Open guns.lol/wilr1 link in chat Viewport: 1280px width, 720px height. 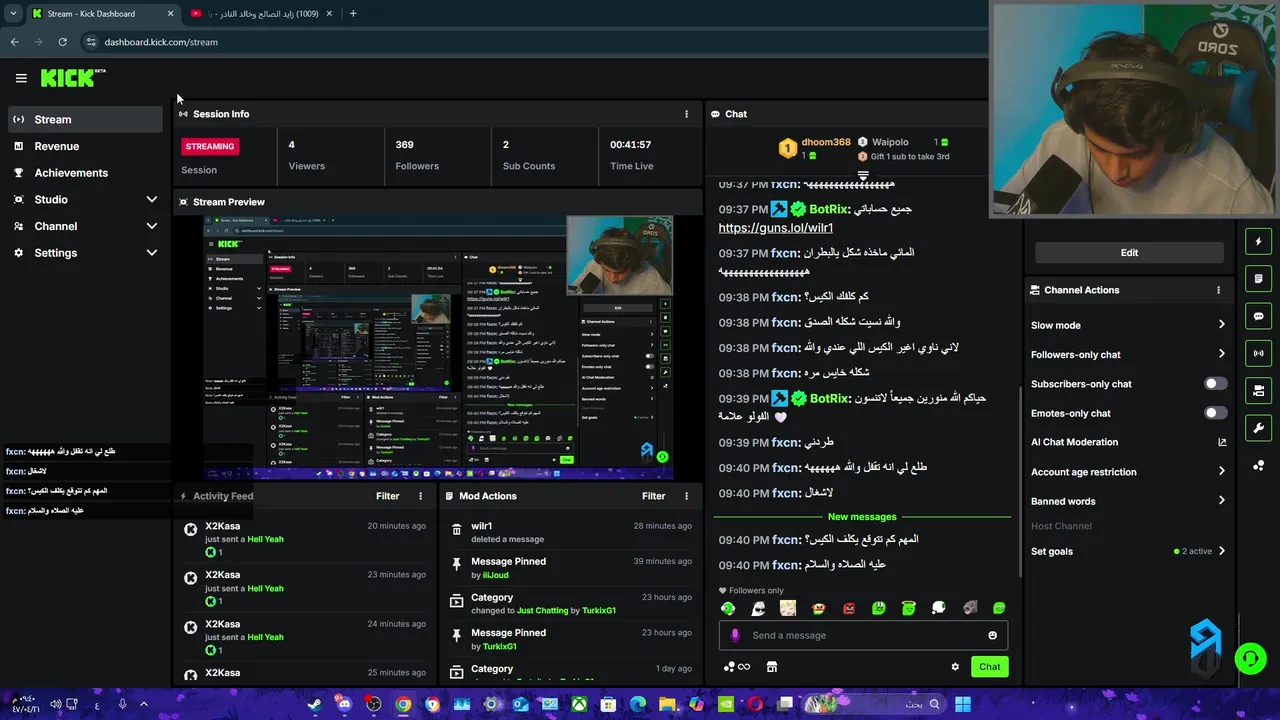[x=776, y=228]
